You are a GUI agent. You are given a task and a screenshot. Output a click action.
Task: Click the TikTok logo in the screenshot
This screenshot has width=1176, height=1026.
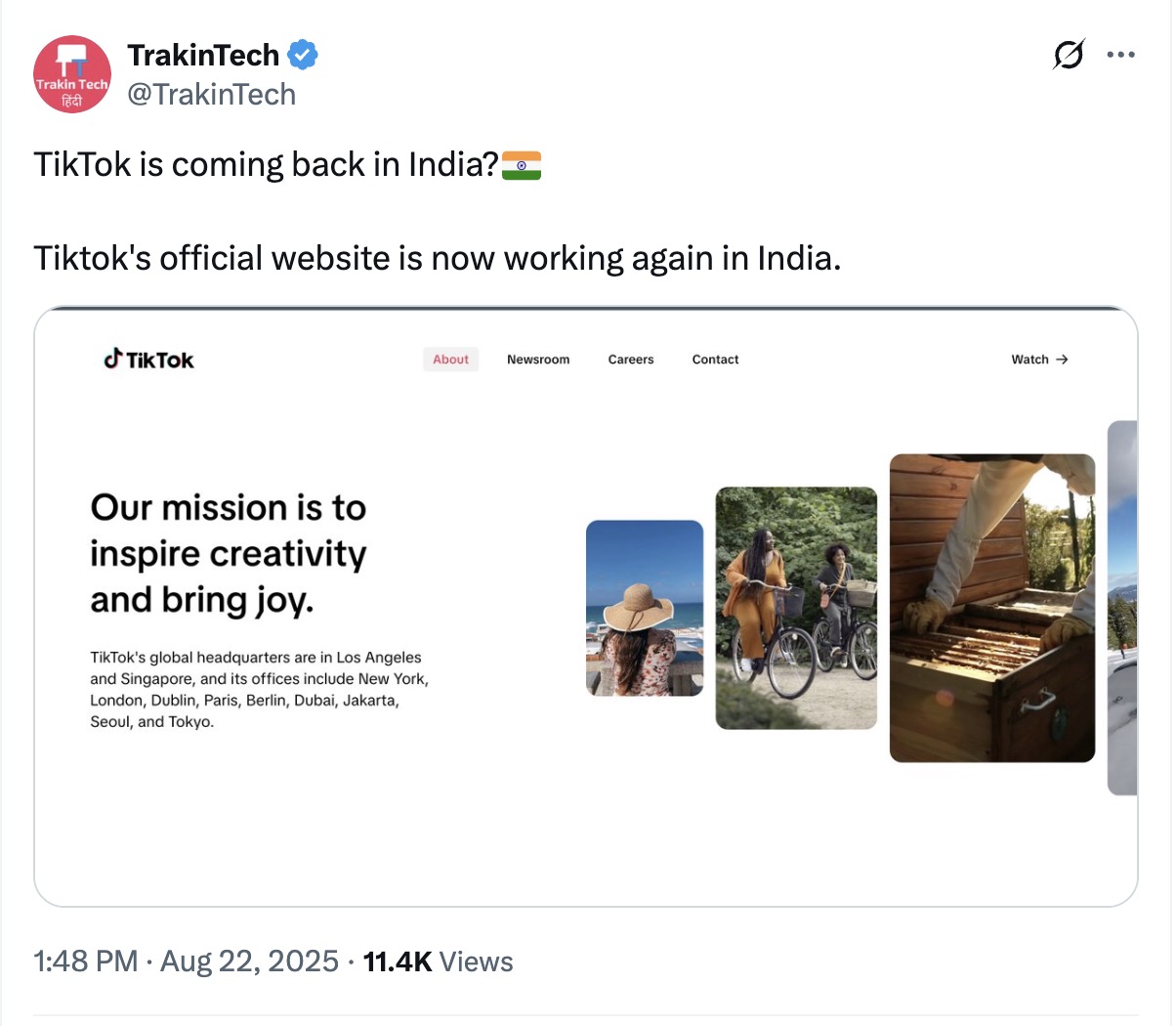pyautogui.click(x=149, y=360)
